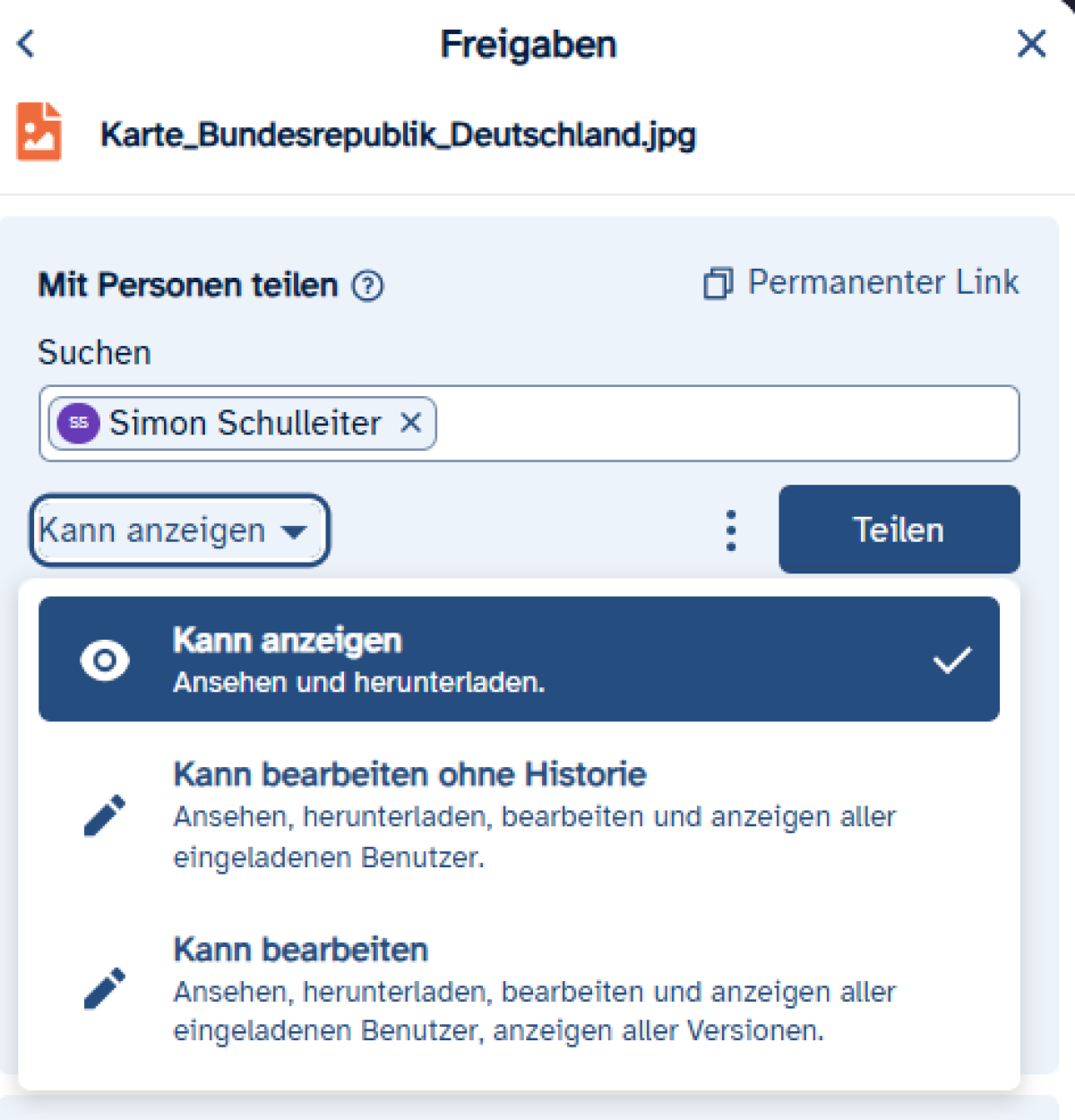Open the three-dot more options menu
The height and width of the screenshot is (1120, 1075).
click(x=731, y=530)
